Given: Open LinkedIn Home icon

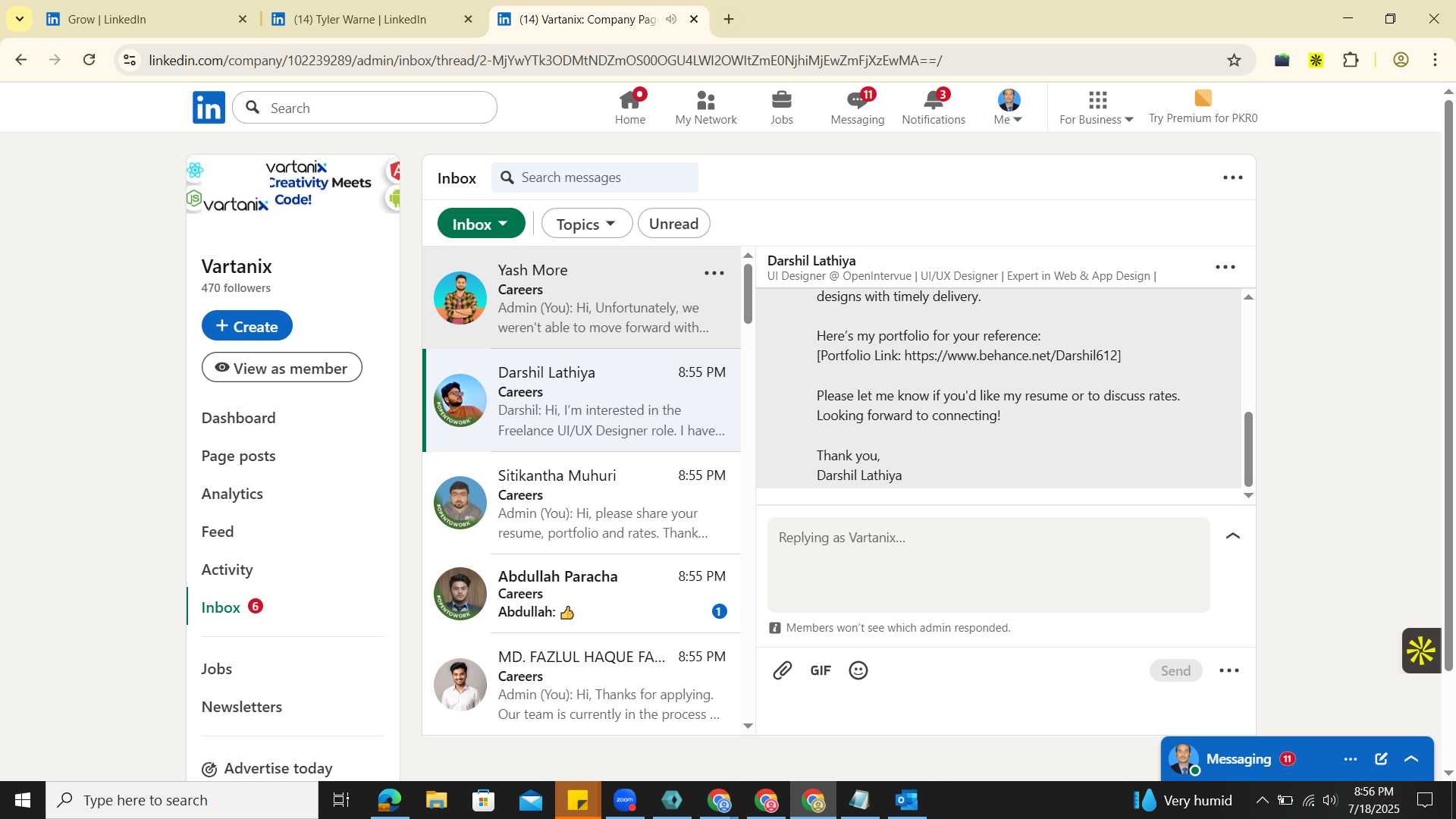Looking at the screenshot, I should click(630, 107).
